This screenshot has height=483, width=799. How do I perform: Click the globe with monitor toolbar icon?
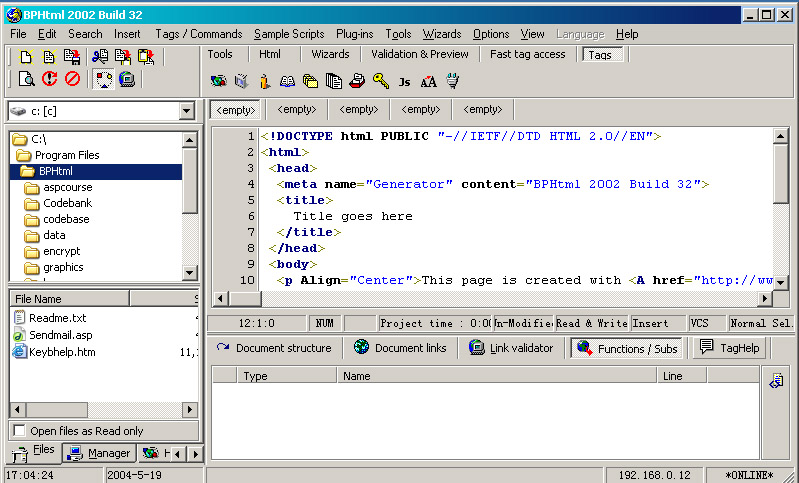[126, 79]
